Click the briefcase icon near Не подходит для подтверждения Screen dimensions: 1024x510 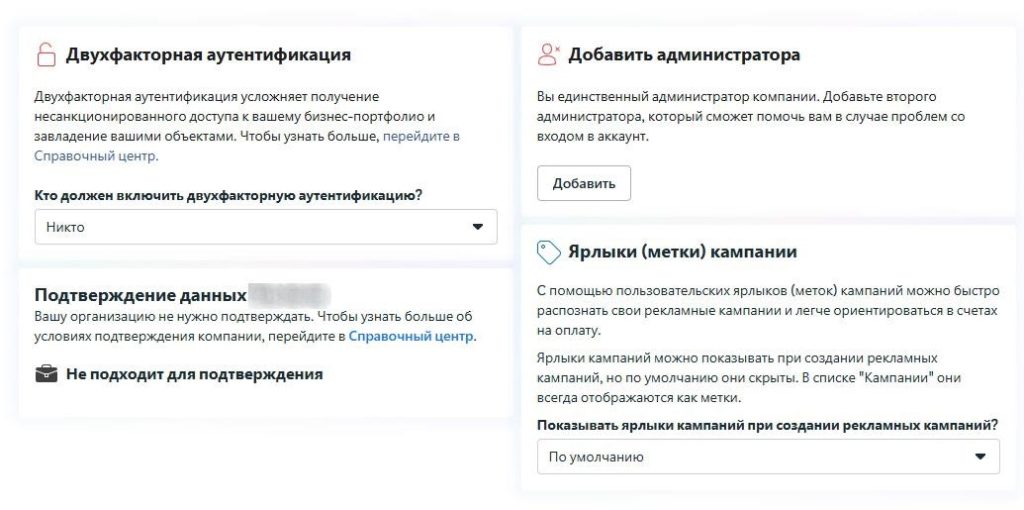coord(46,375)
